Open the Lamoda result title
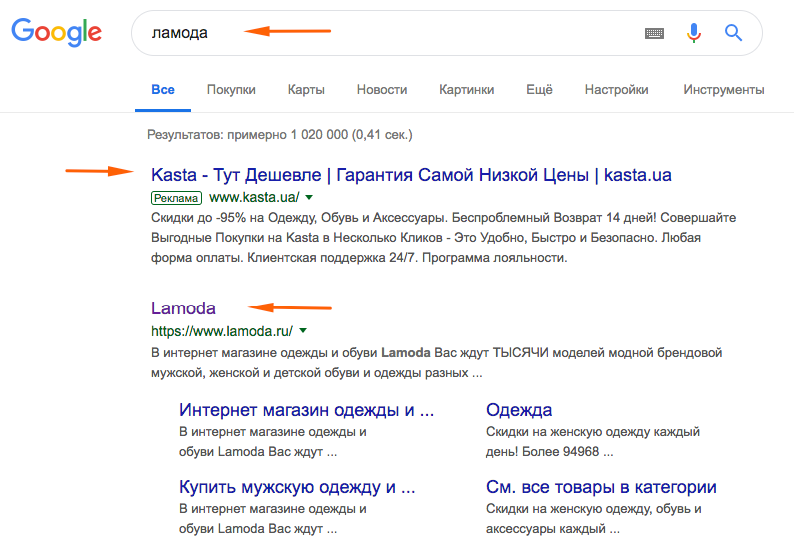The width and height of the screenshot is (794, 548). pos(183,308)
